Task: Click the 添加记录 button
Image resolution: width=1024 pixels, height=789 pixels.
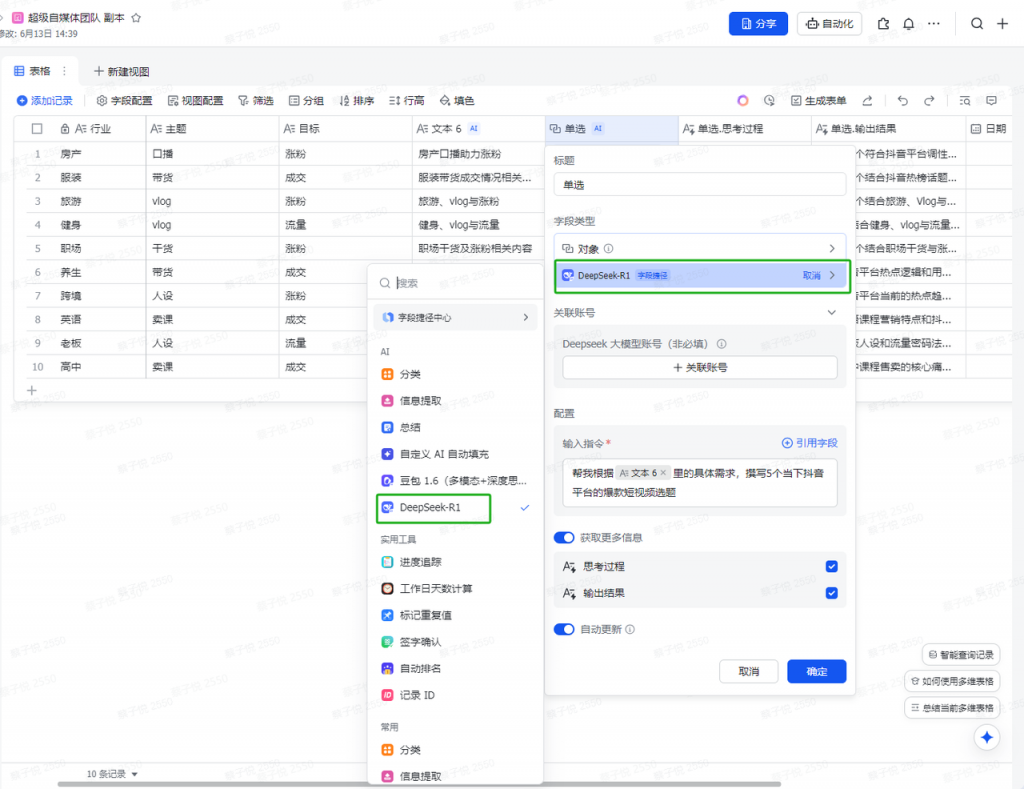Action: pos(45,101)
